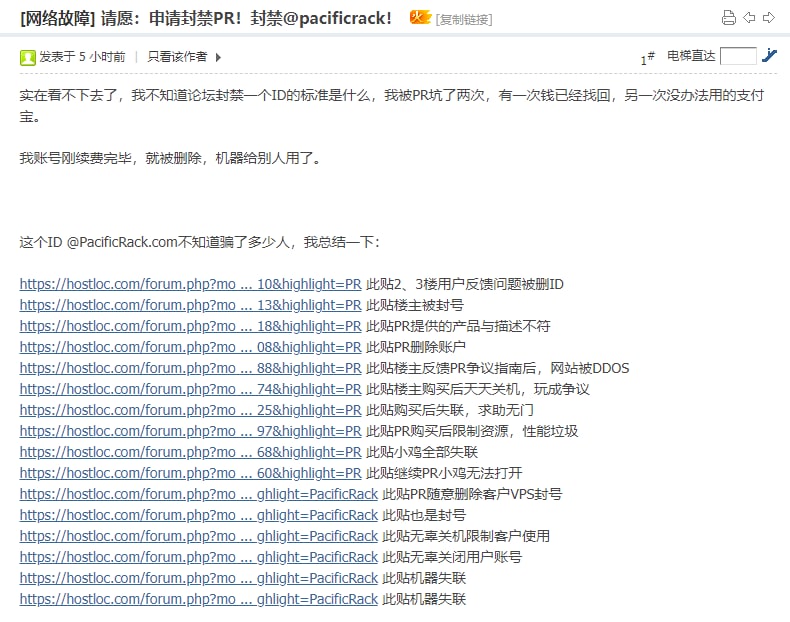
Task: Click the [复制链接] copy link button
Action: click(x=464, y=19)
